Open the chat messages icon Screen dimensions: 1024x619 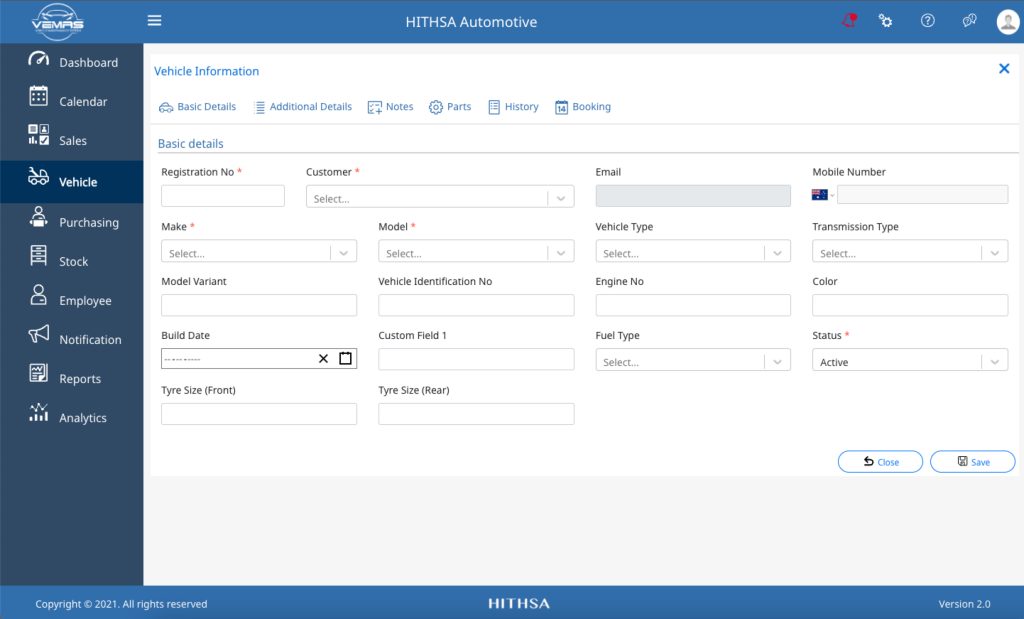[969, 21]
